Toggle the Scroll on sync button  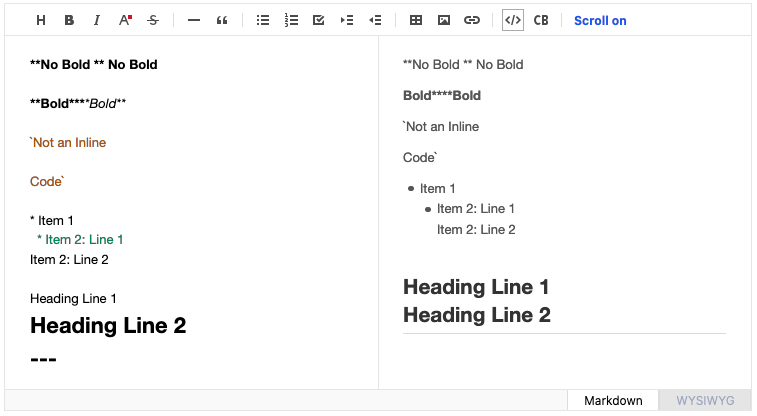coord(600,21)
